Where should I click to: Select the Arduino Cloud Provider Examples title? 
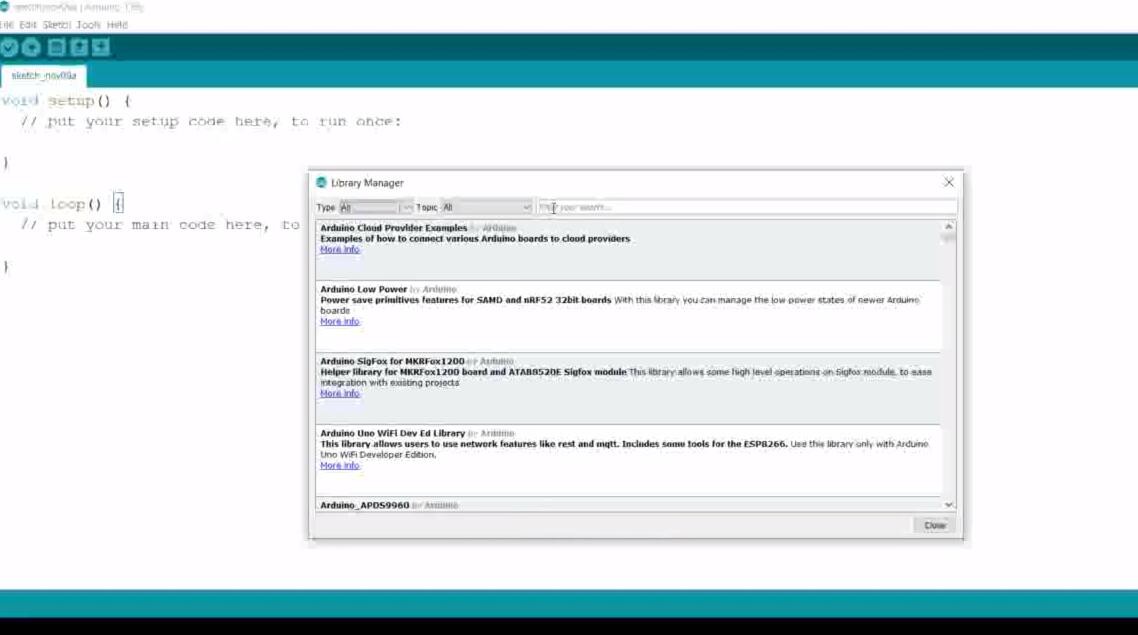[394, 228]
